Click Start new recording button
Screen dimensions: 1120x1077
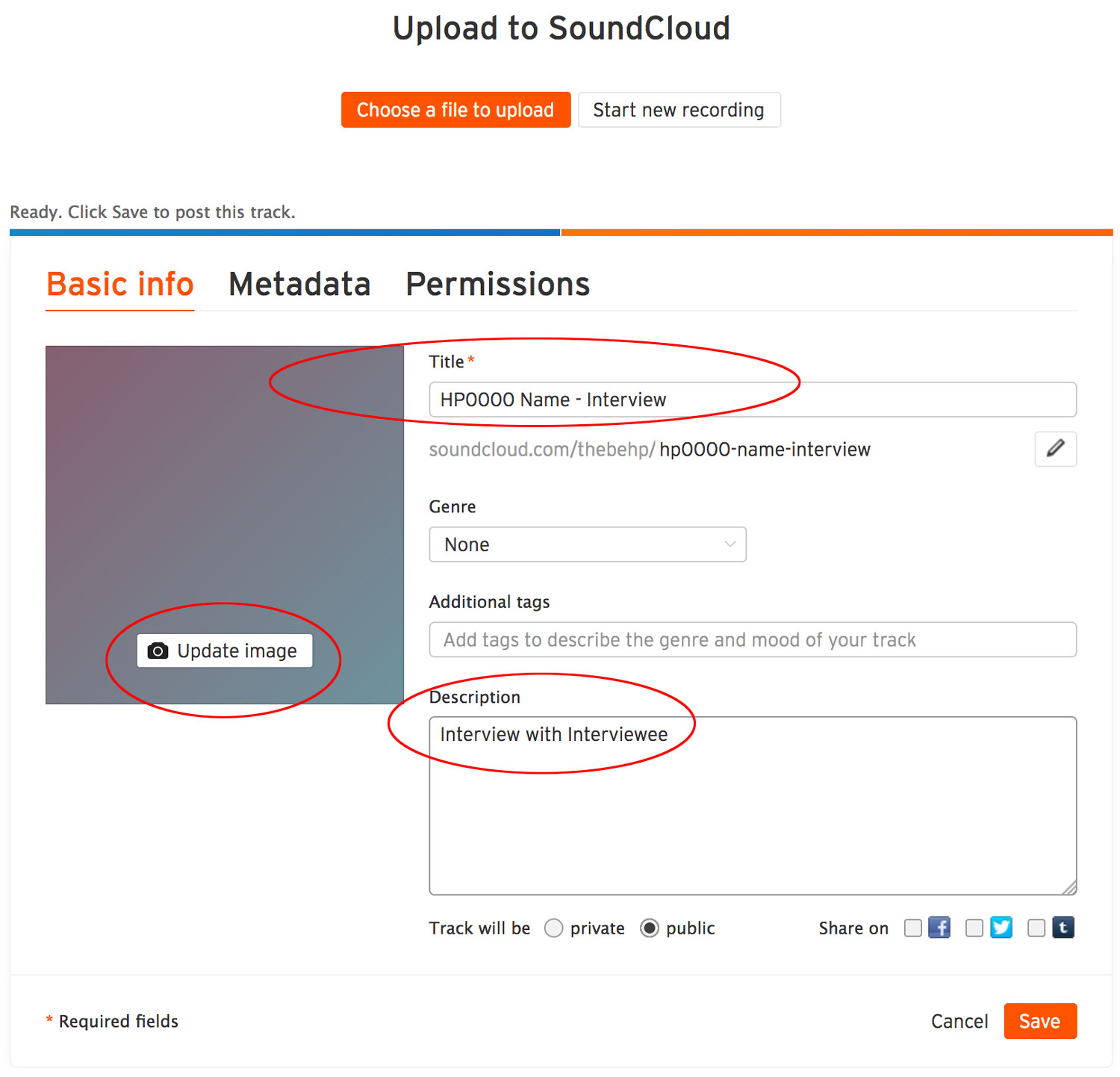(x=679, y=110)
